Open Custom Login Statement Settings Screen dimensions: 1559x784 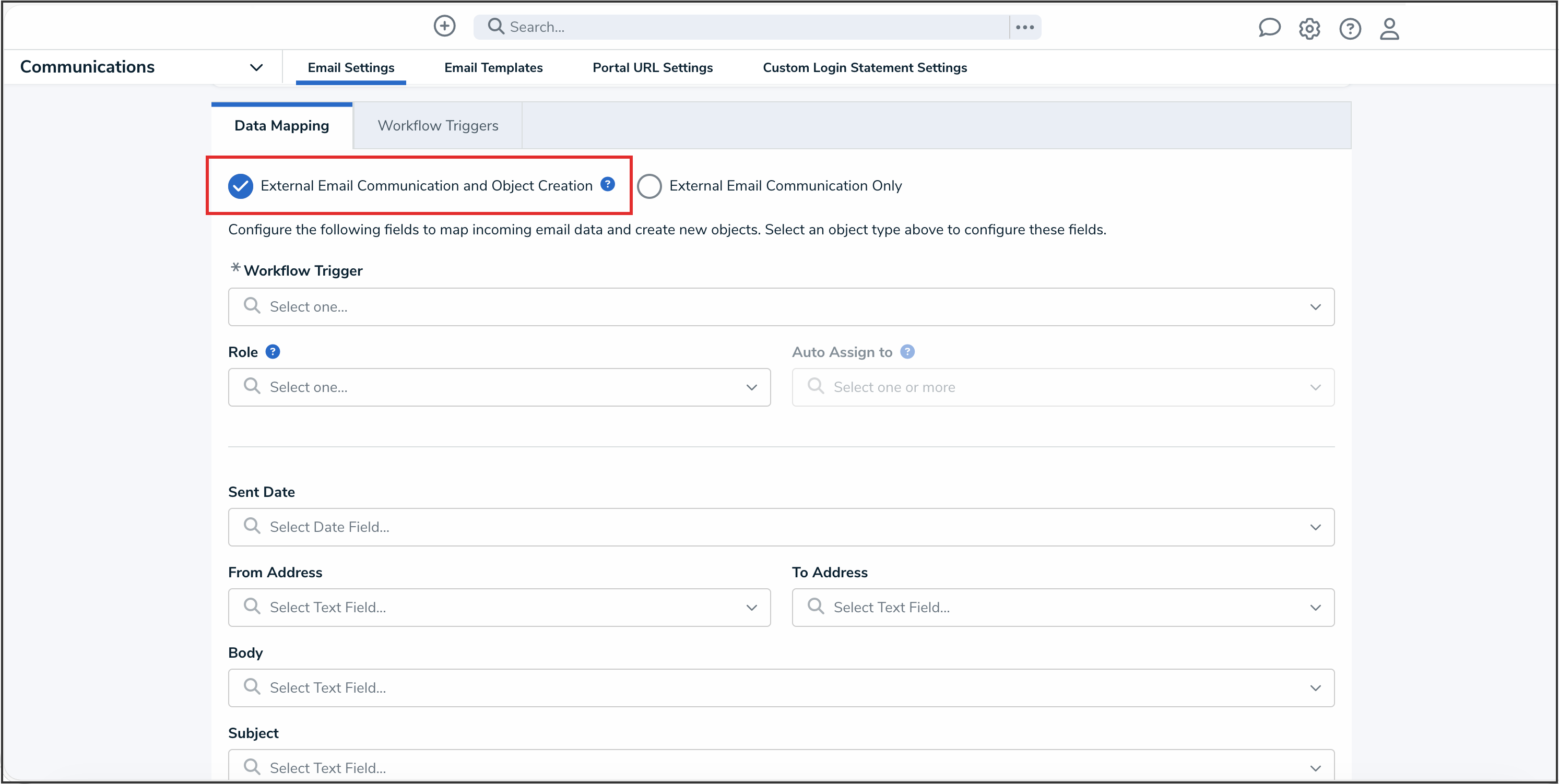[x=865, y=67]
